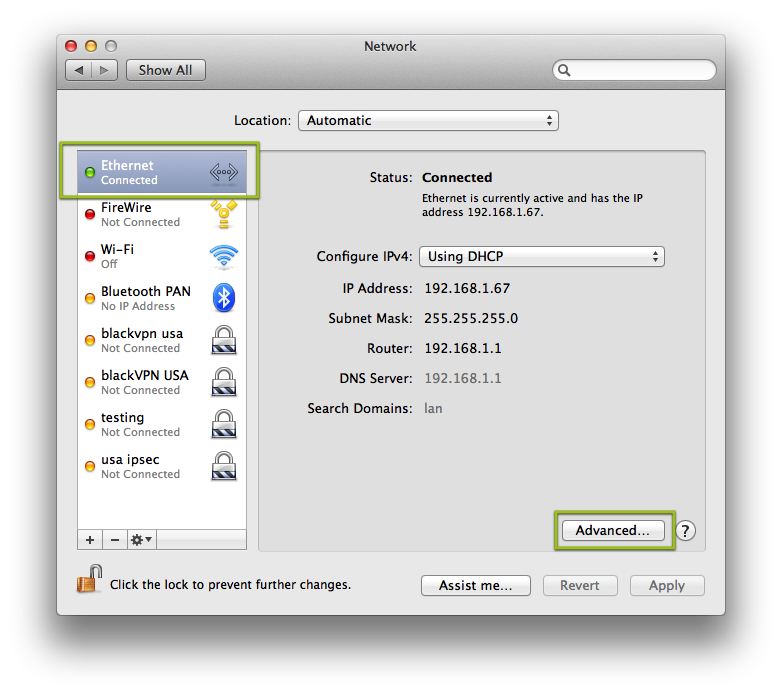The width and height of the screenshot is (782, 694).
Task: Open Configure IPv4 dropdown Using DHCP
Action: [542, 257]
